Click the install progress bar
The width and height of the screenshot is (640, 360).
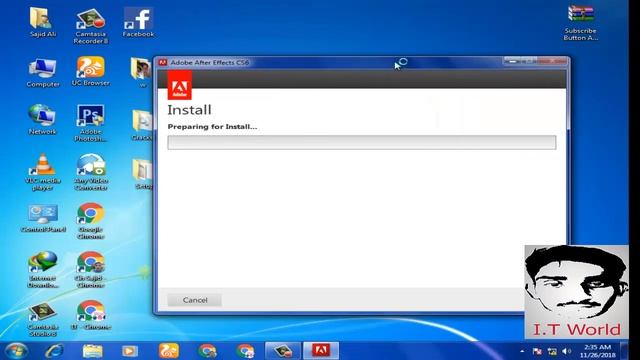[362, 142]
